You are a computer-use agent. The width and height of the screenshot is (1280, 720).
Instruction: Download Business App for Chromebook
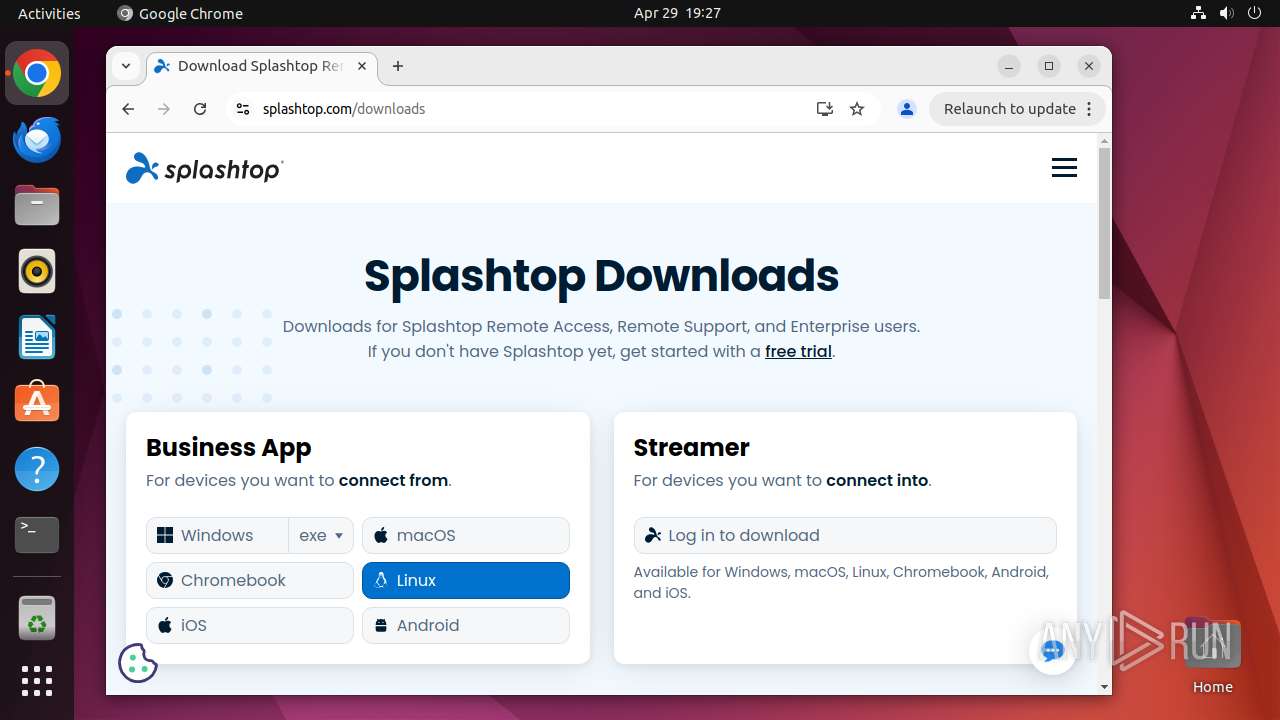[x=250, y=580]
